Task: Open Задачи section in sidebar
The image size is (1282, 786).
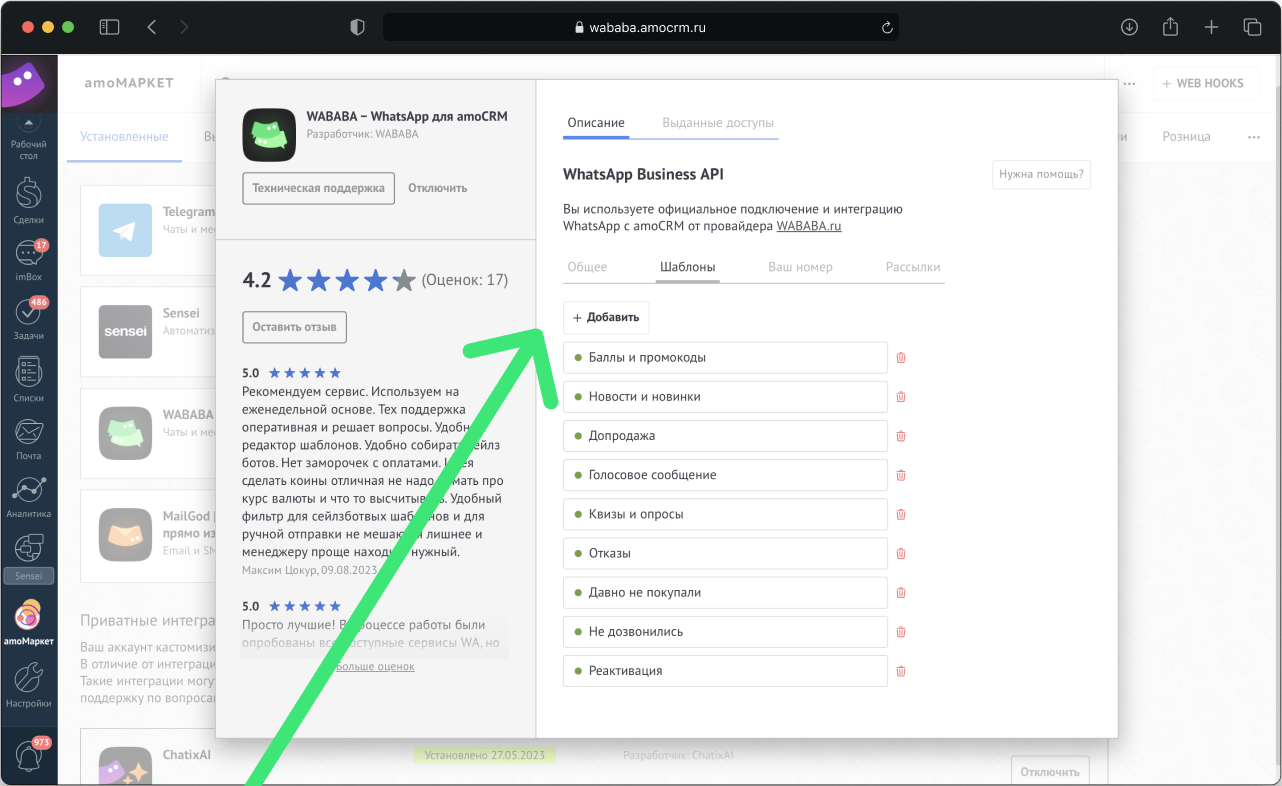Action: pyautogui.click(x=28, y=318)
